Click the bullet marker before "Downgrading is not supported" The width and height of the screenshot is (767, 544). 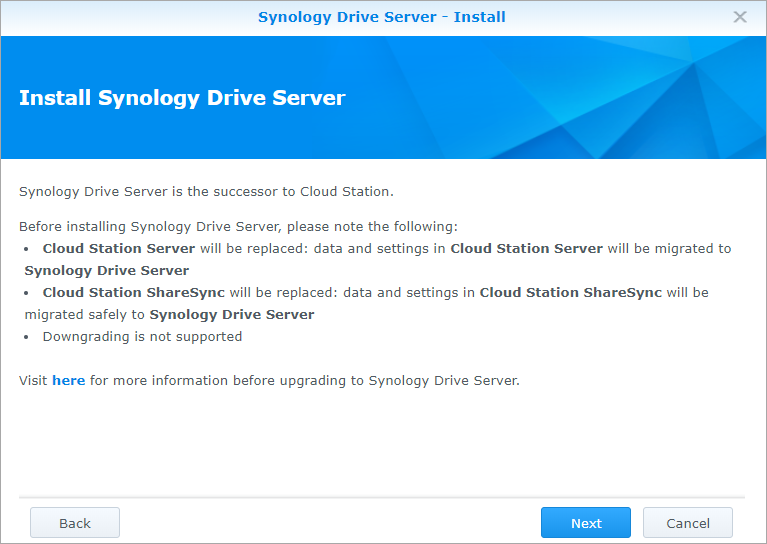tap(26, 337)
